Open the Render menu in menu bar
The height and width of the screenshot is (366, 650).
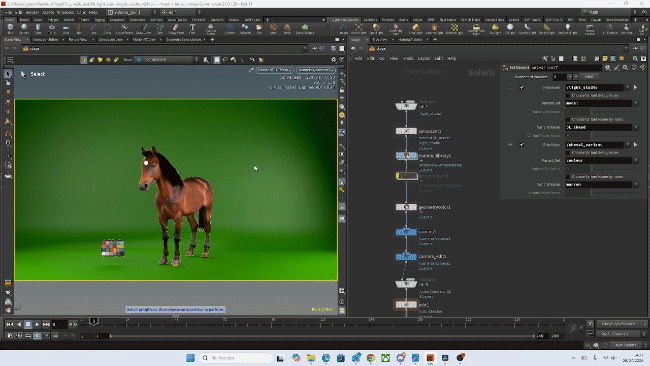pyautogui.click(x=32, y=12)
